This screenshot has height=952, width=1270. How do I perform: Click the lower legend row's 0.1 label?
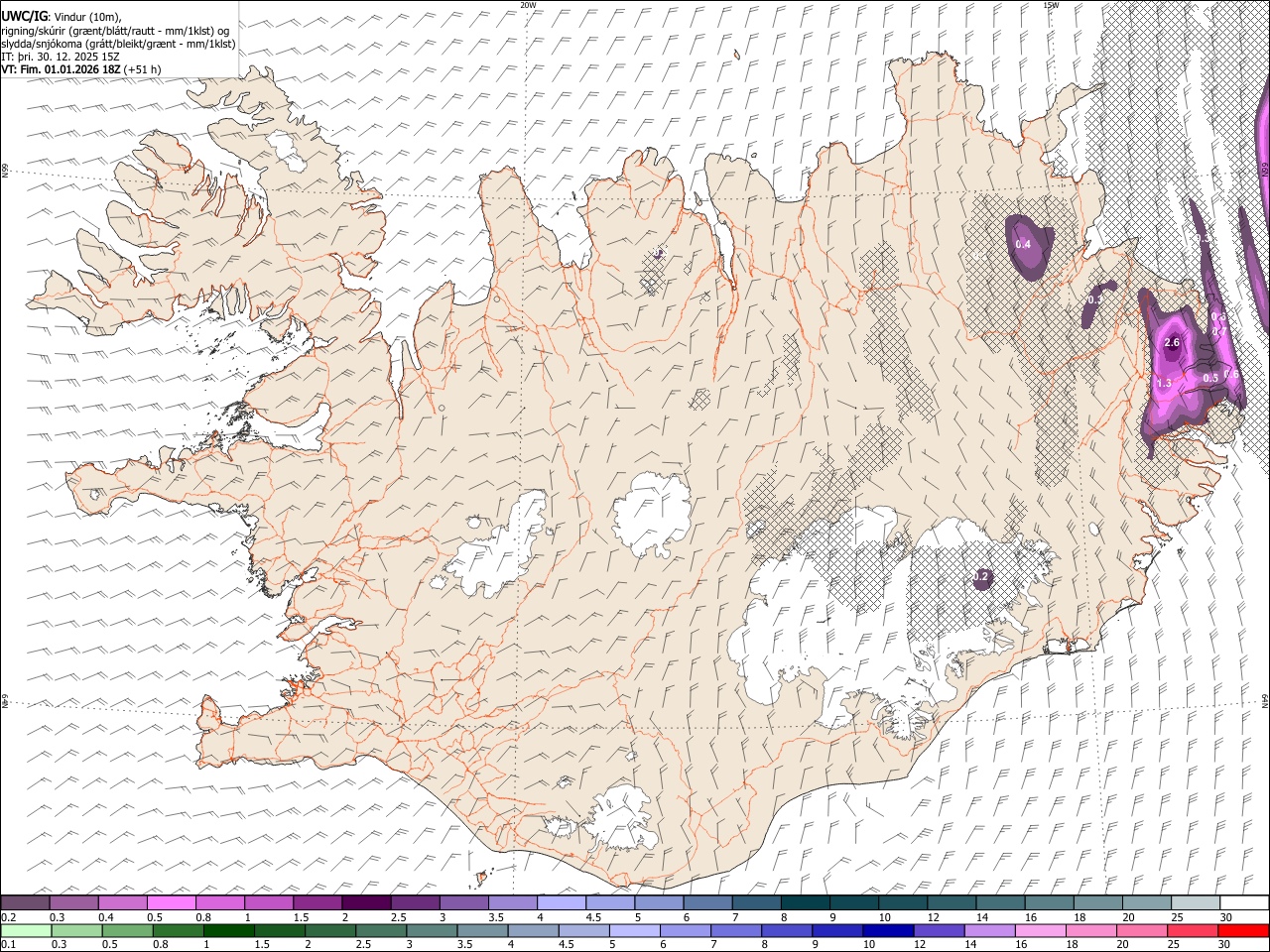point(9,944)
